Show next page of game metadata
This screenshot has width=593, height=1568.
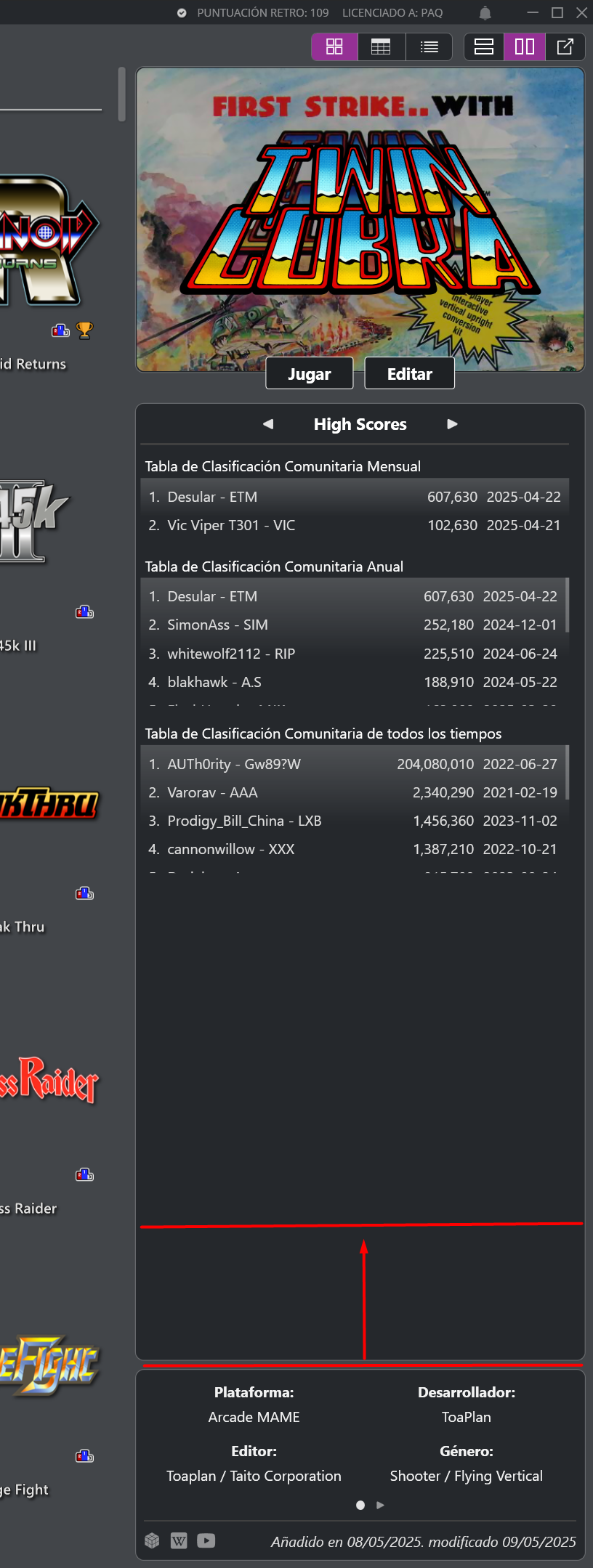tap(380, 1505)
